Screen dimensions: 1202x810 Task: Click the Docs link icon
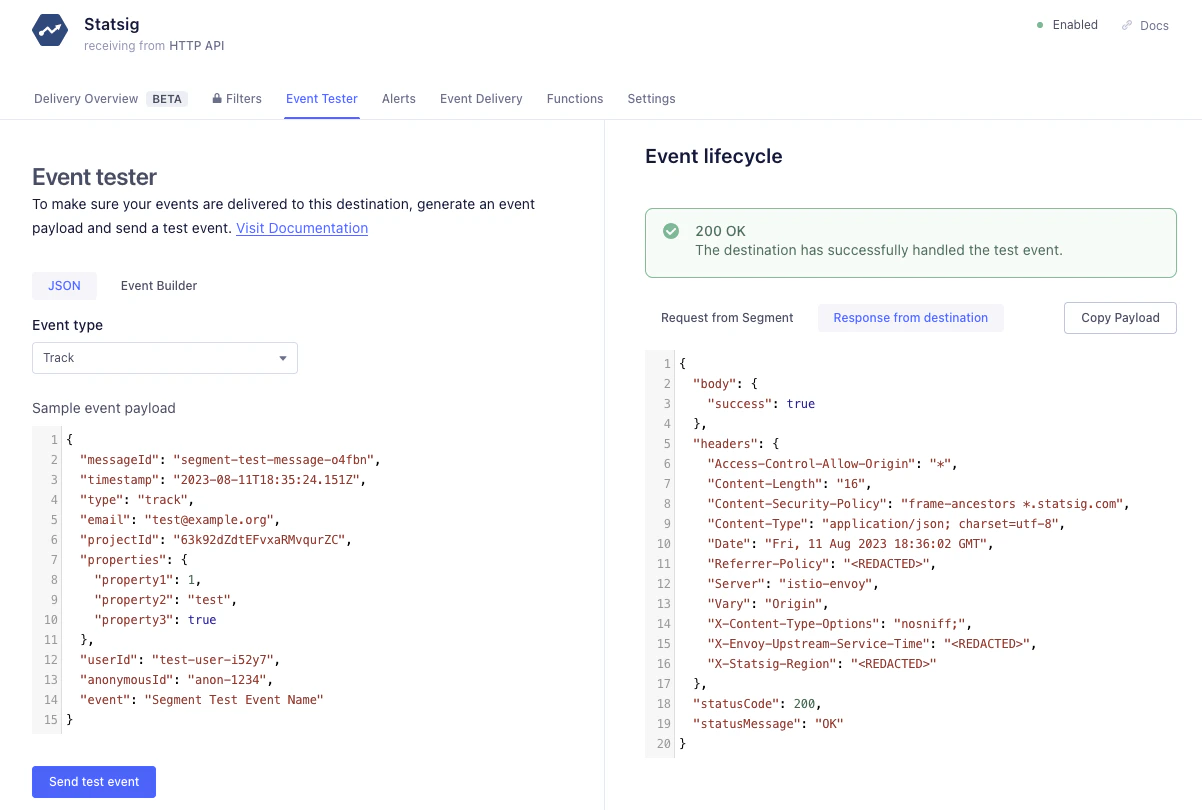[1127, 25]
